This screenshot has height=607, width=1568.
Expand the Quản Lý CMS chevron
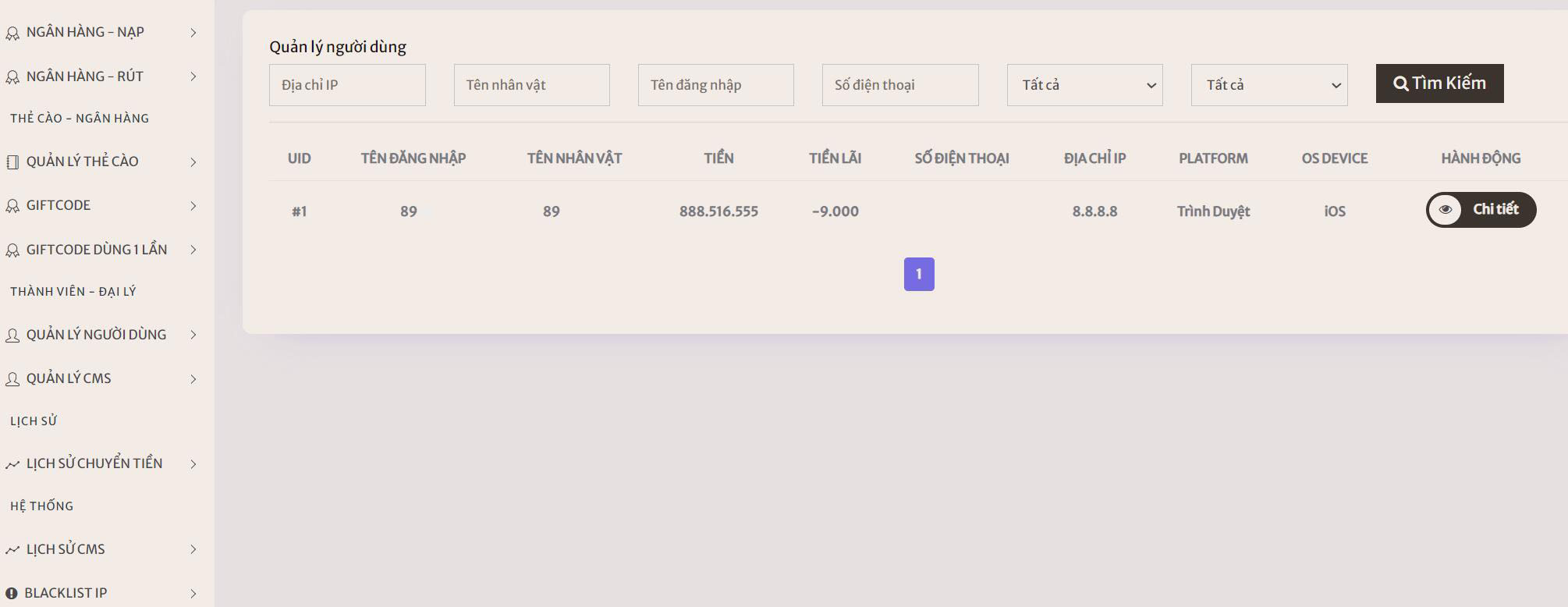[x=193, y=379]
